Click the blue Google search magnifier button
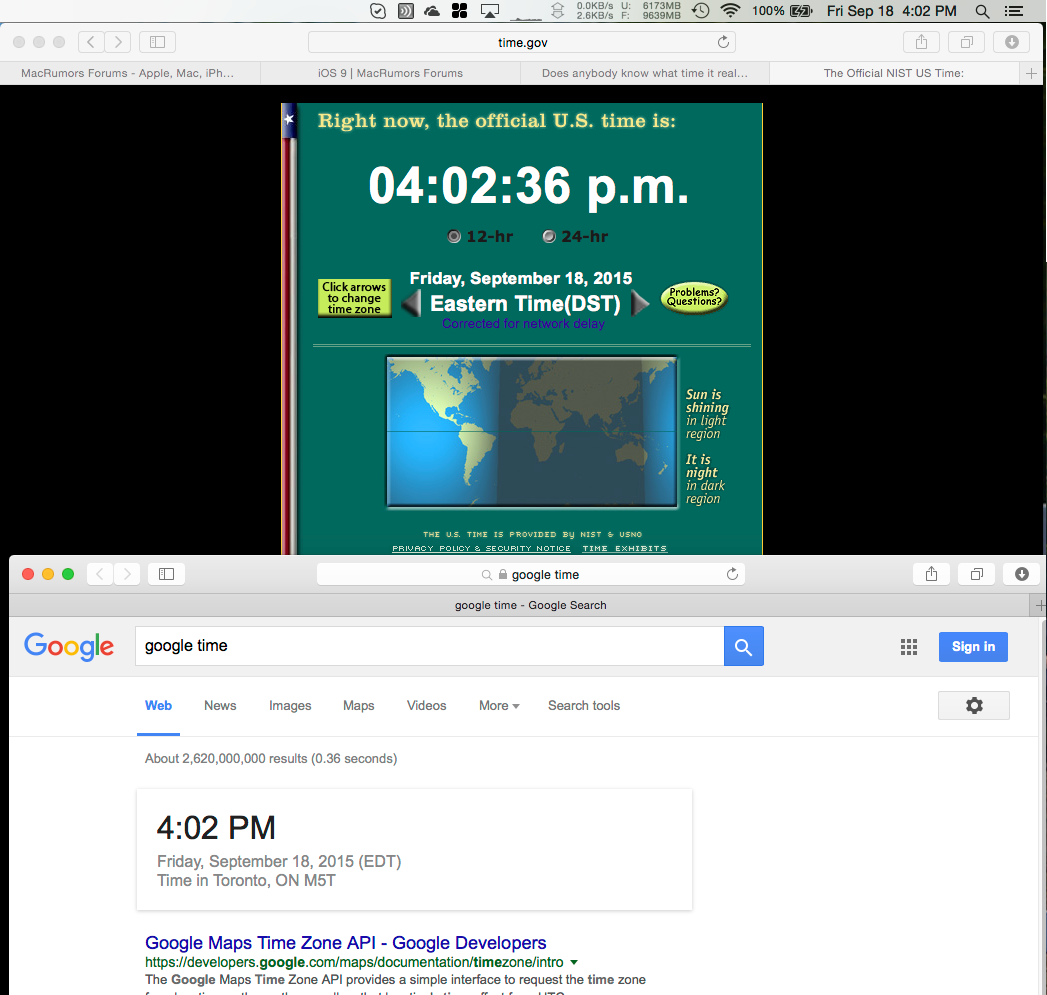The height and width of the screenshot is (995, 1047). coord(744,646)
